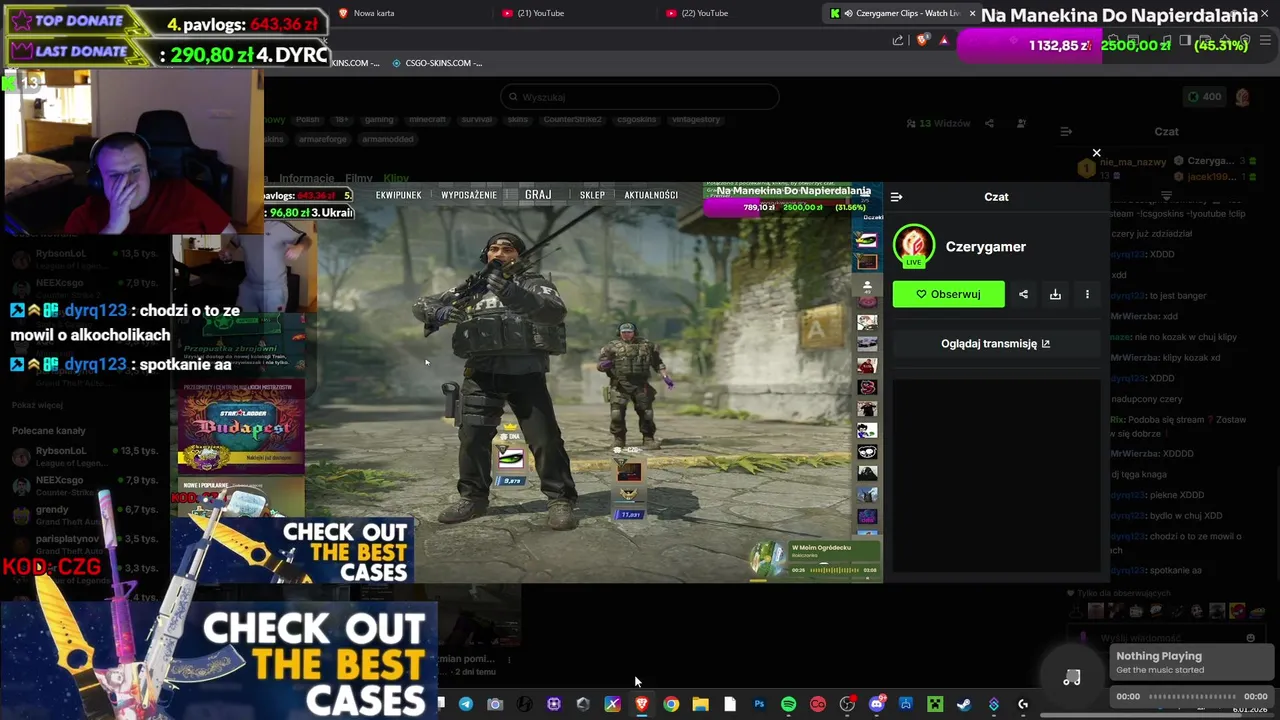Screen dimensions: 1280x720
Task: Switch to the Nowa karta browser tab
Action: click(374, 13)
